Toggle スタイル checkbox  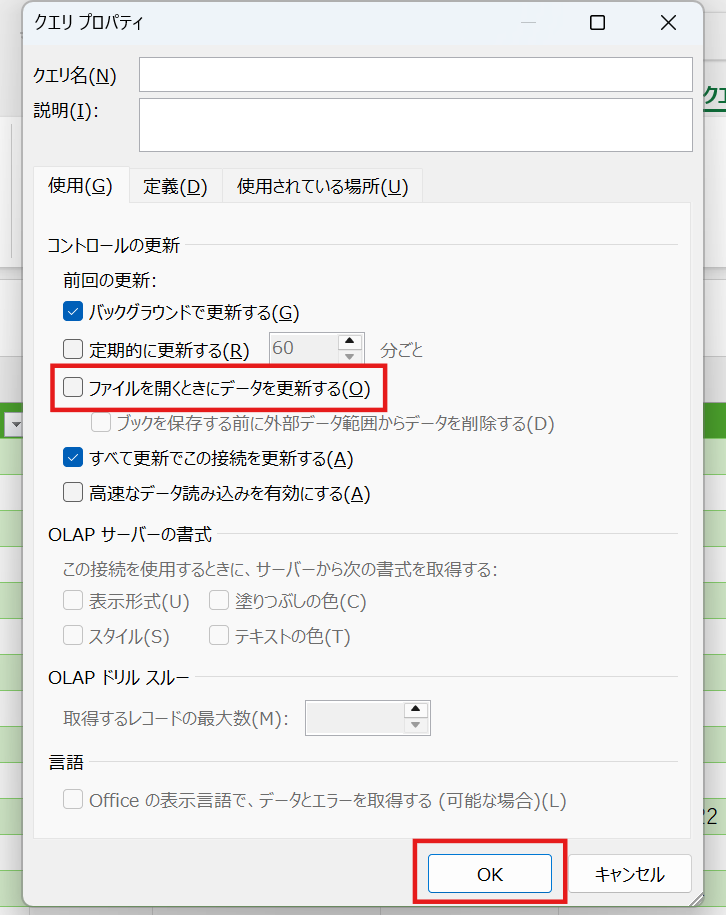pos(73,635)
